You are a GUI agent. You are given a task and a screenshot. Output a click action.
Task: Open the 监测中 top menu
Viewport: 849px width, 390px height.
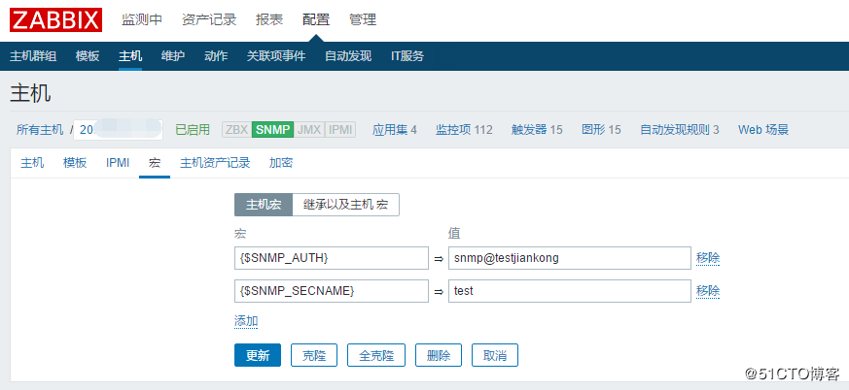pos(142,20)
